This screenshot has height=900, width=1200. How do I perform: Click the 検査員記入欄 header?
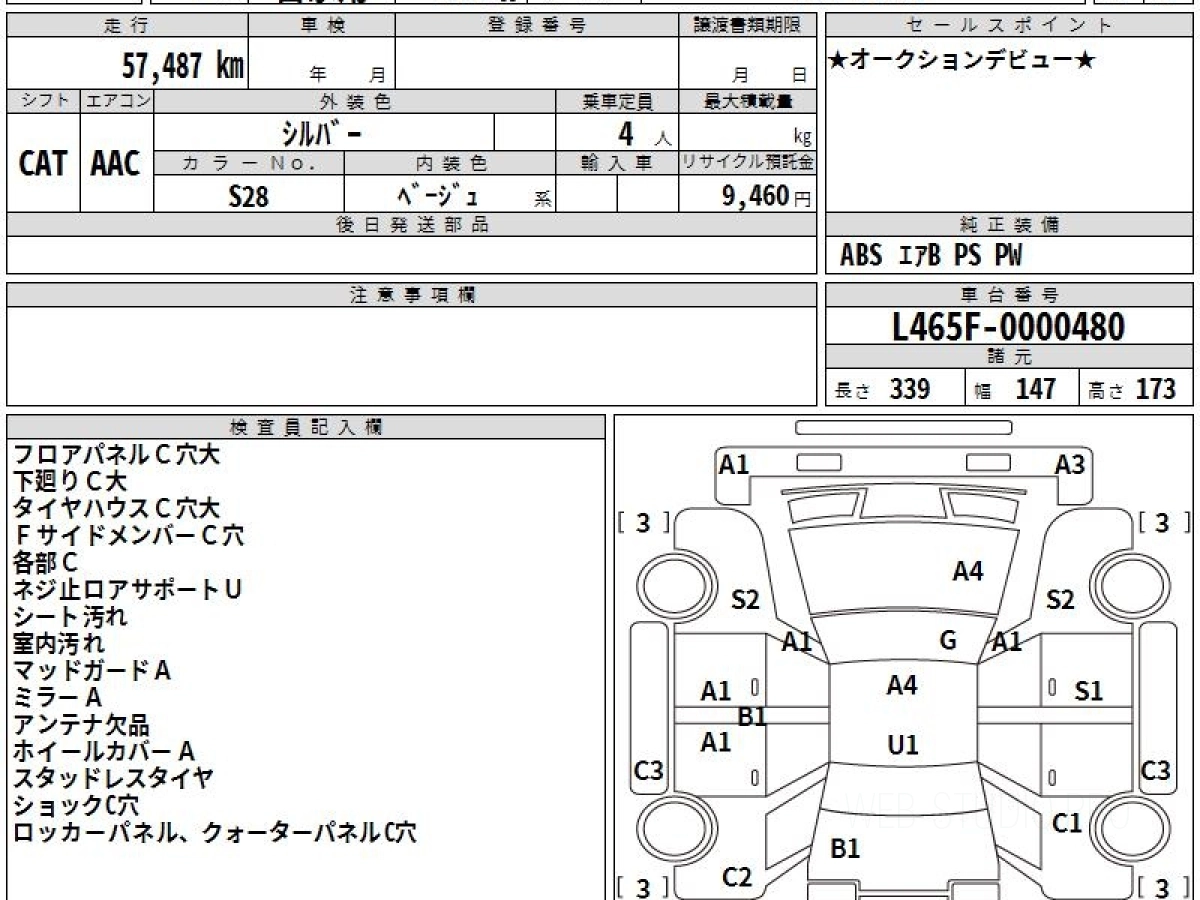coord(306,427)
